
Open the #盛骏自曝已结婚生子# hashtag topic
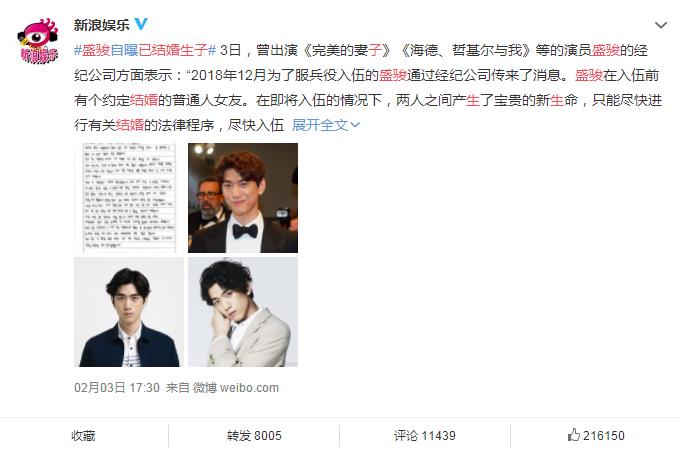tap(145, 50)
